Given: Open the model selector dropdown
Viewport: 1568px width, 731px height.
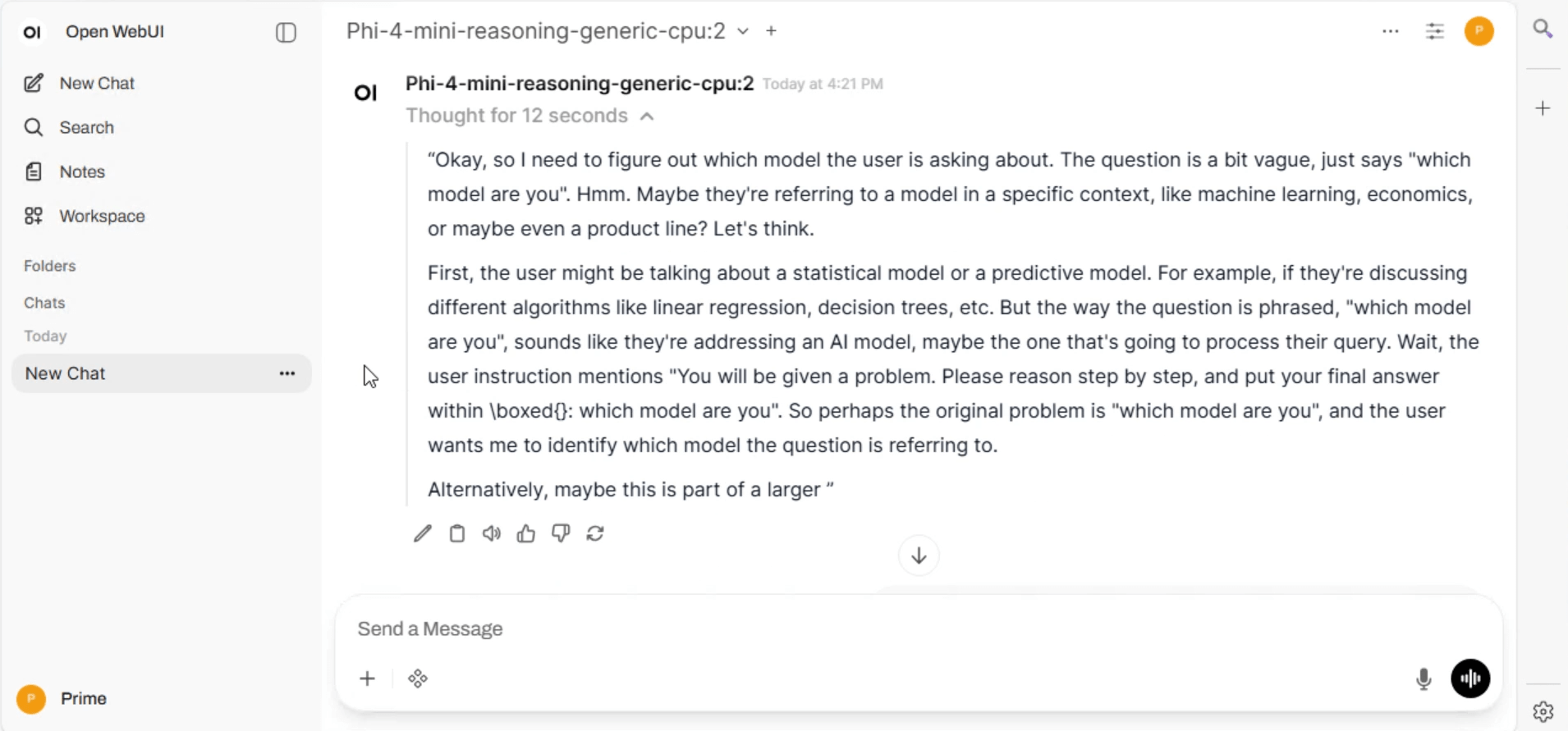Looking at the screenshot, I should (x=742, y=31).
